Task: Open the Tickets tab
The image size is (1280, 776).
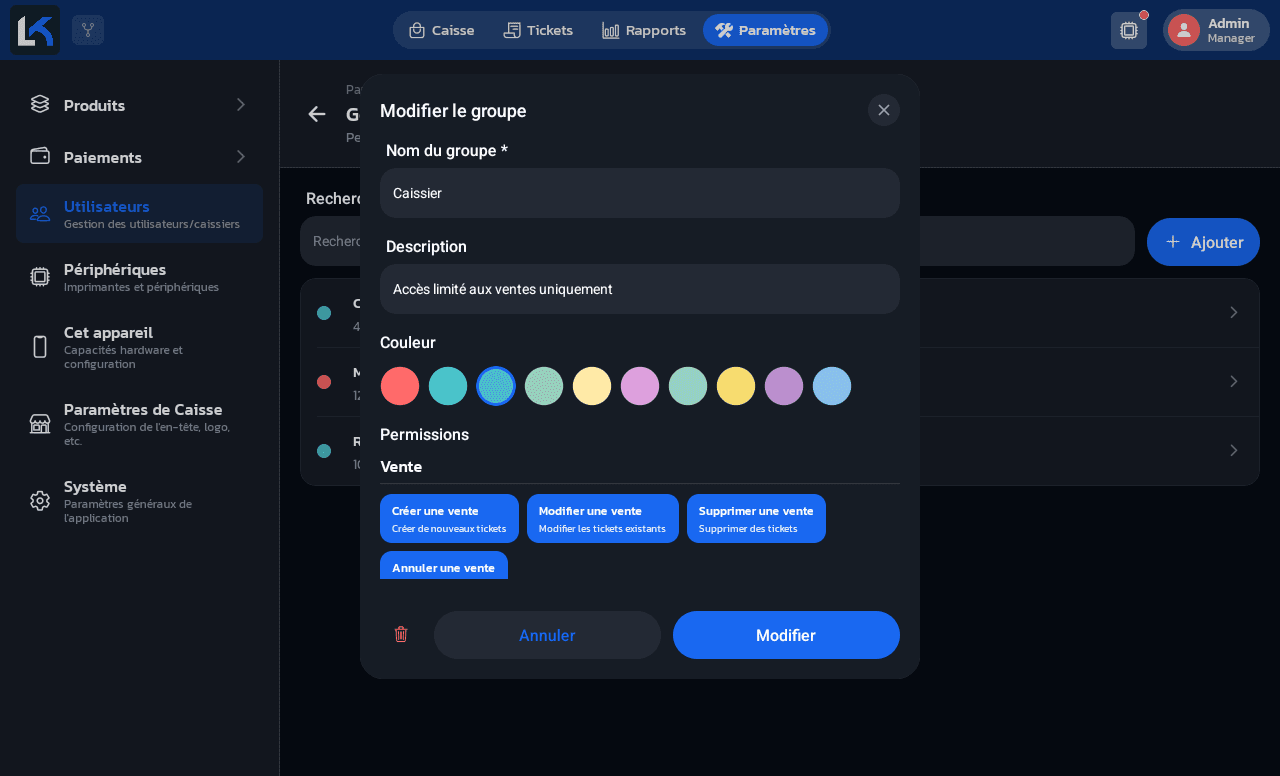Action: click(x=538, y=30)
